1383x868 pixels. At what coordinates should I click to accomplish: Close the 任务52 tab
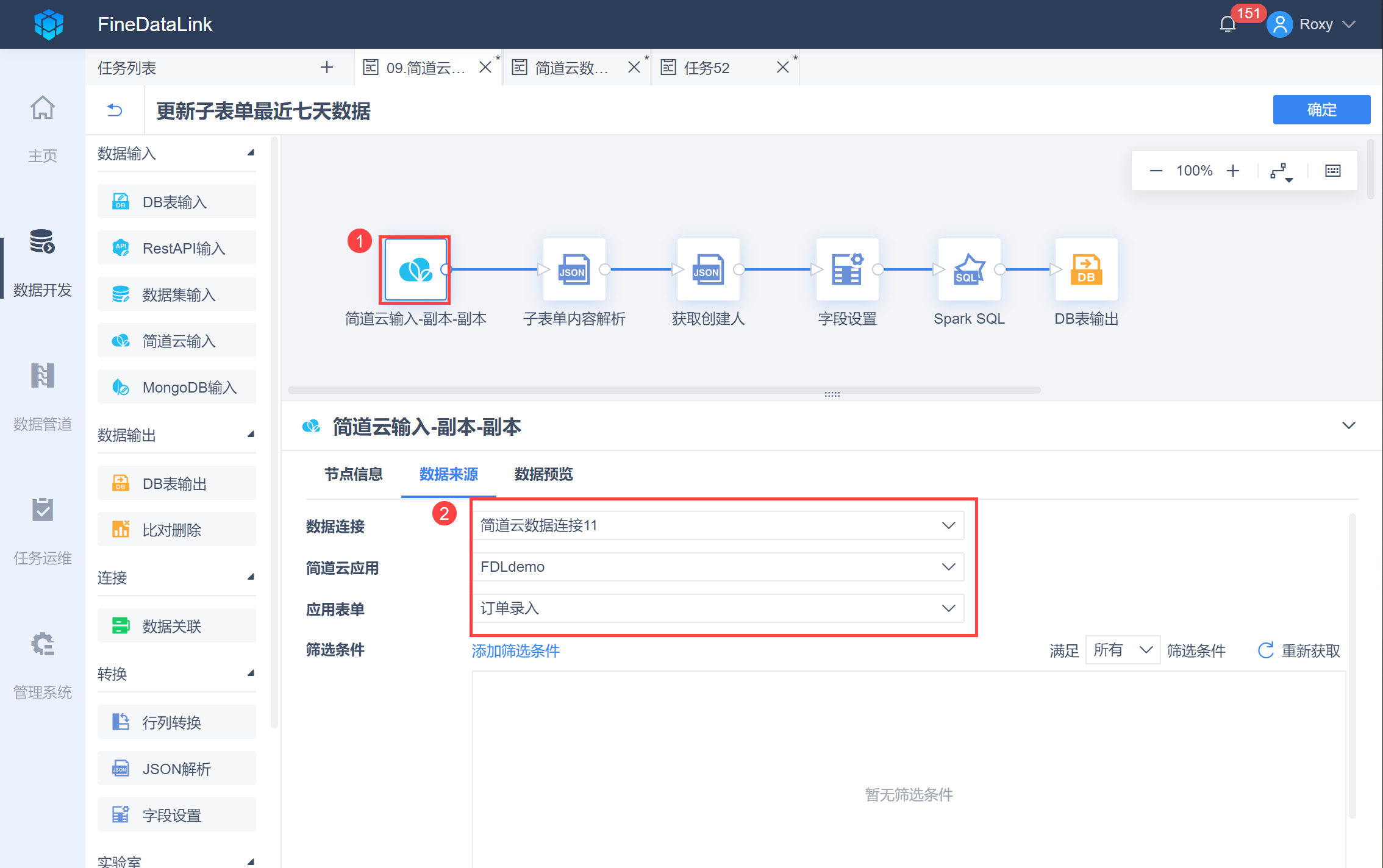(783, 67)
